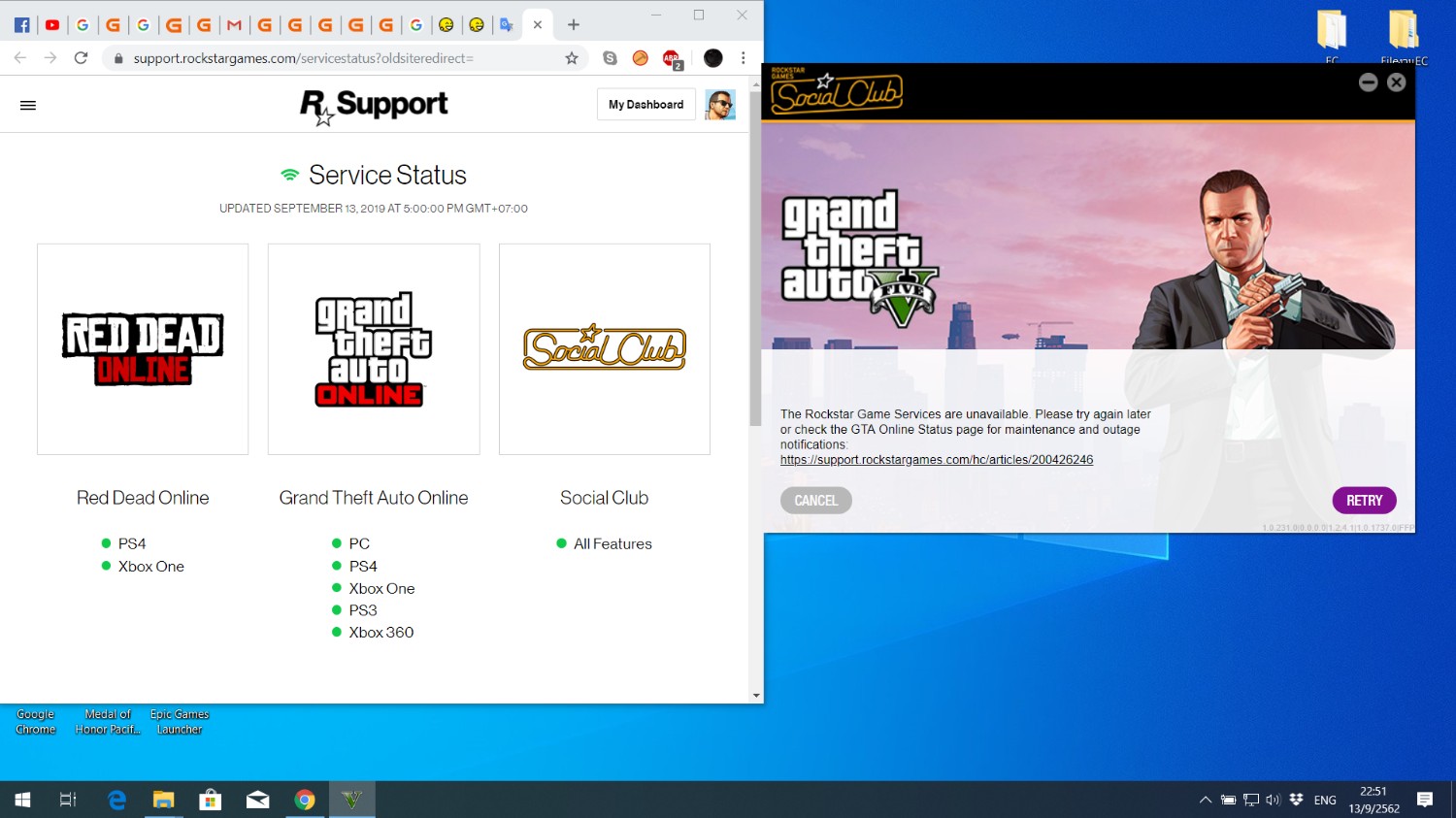Close the active Rockstar Support tab

[537, 25]
